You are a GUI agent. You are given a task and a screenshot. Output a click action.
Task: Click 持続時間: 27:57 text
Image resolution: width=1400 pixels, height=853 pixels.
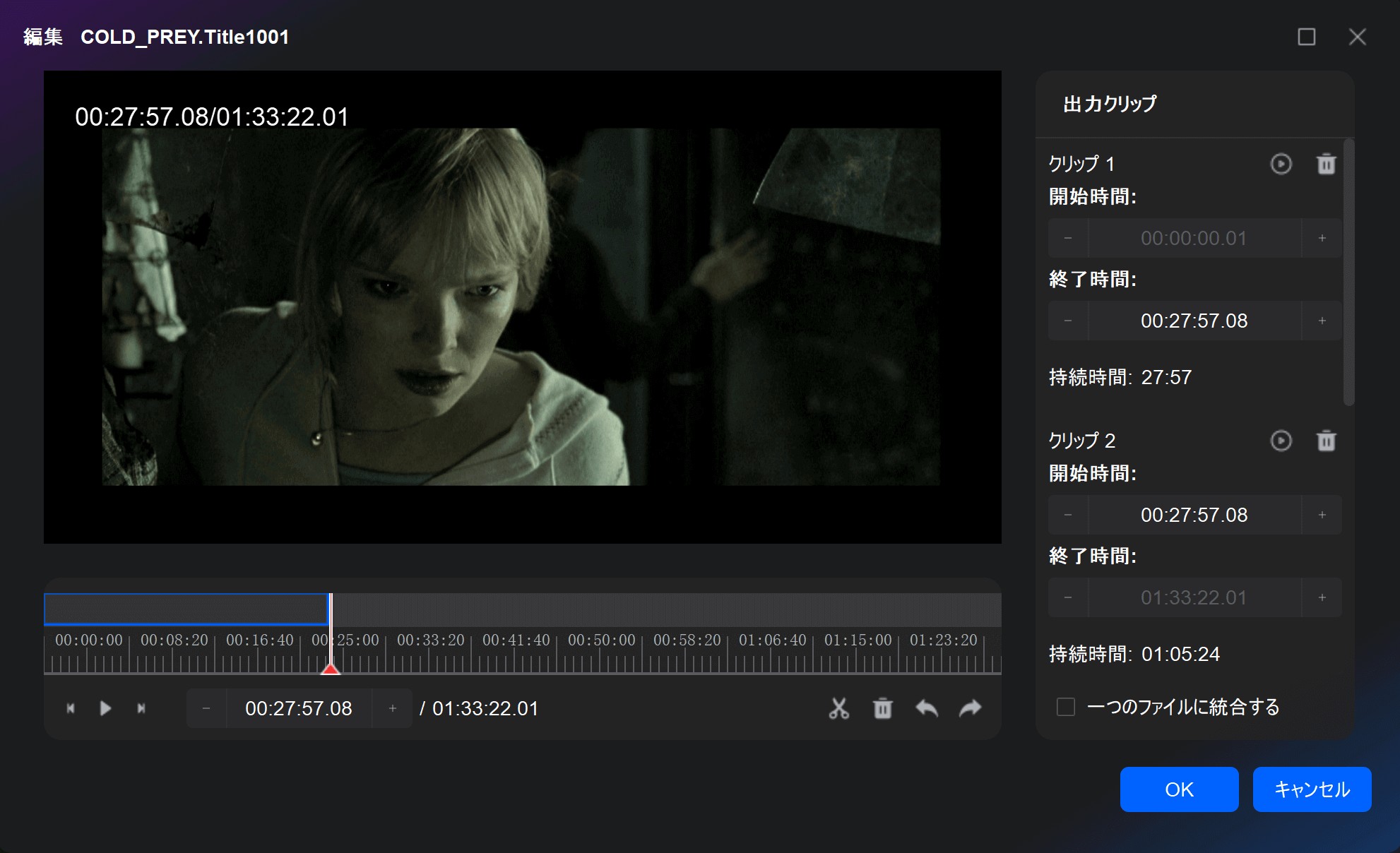(1120, 377)
